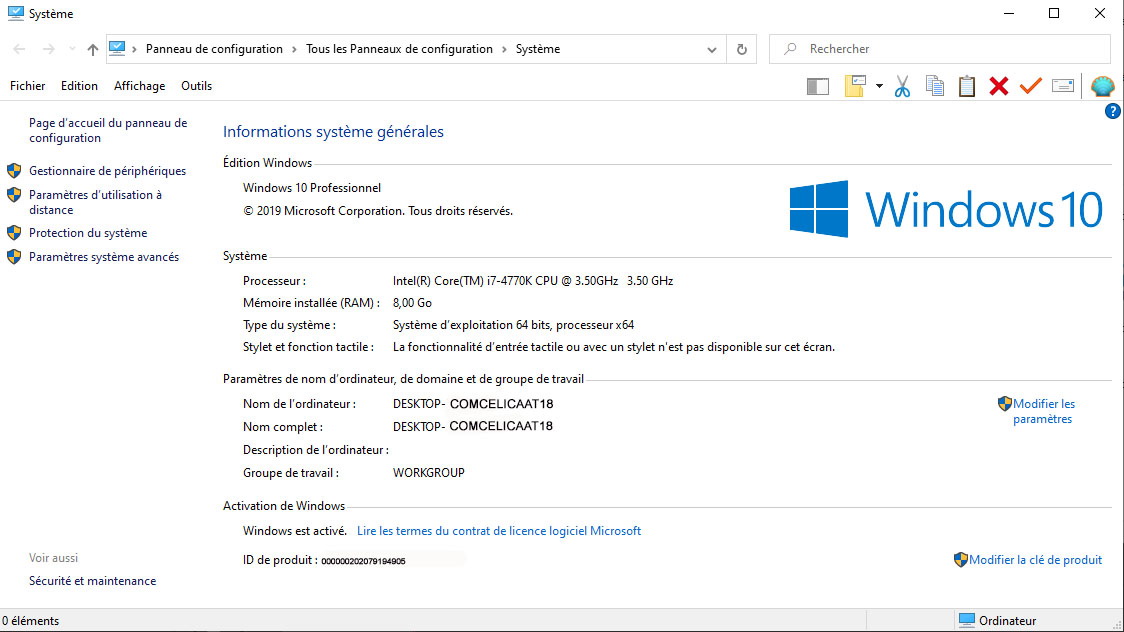This screenshot has width=1124, height=632.
Task: Click into the Rechercher search field
Action: coord(939,49)
